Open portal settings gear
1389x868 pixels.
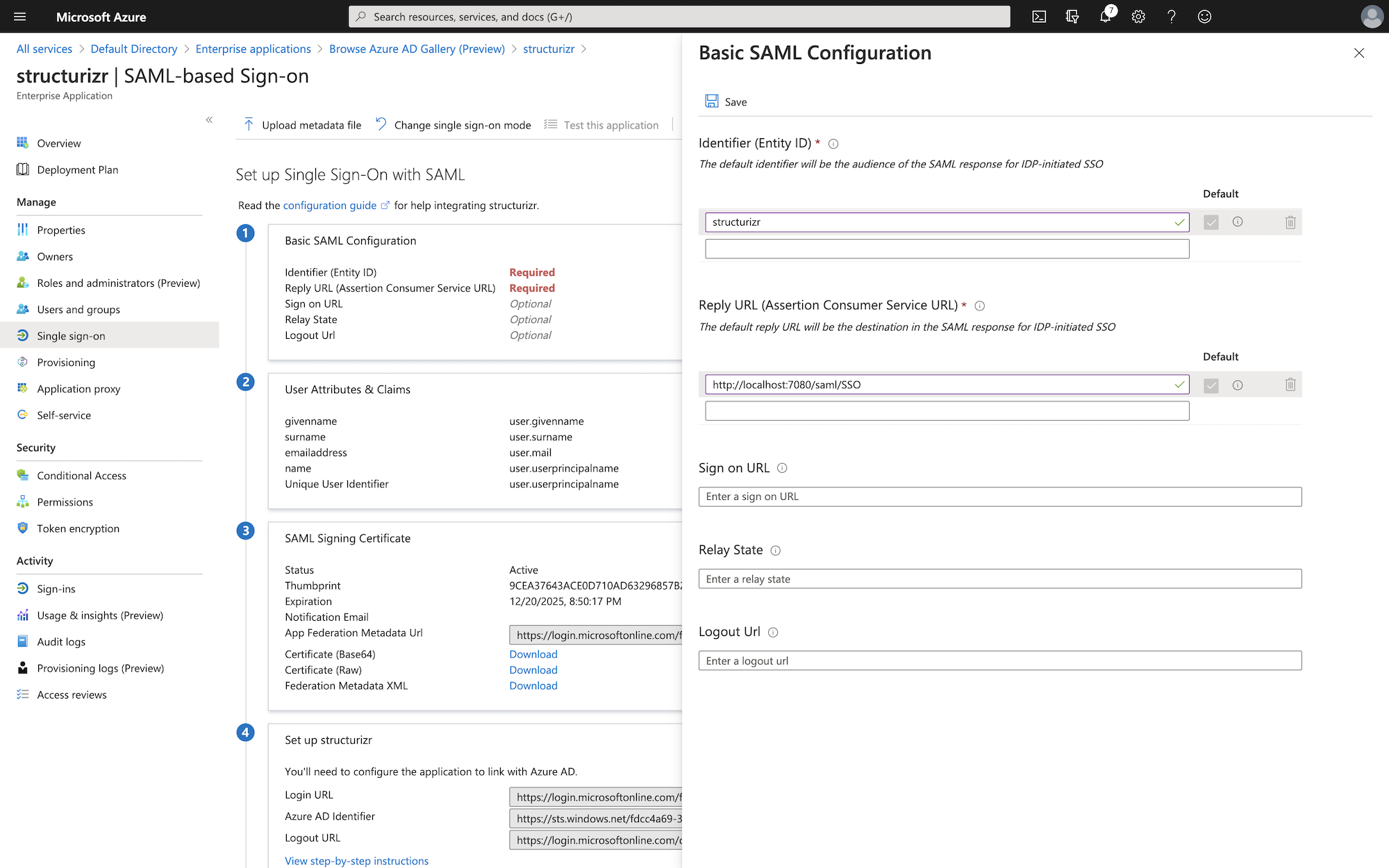[1138, 17]
